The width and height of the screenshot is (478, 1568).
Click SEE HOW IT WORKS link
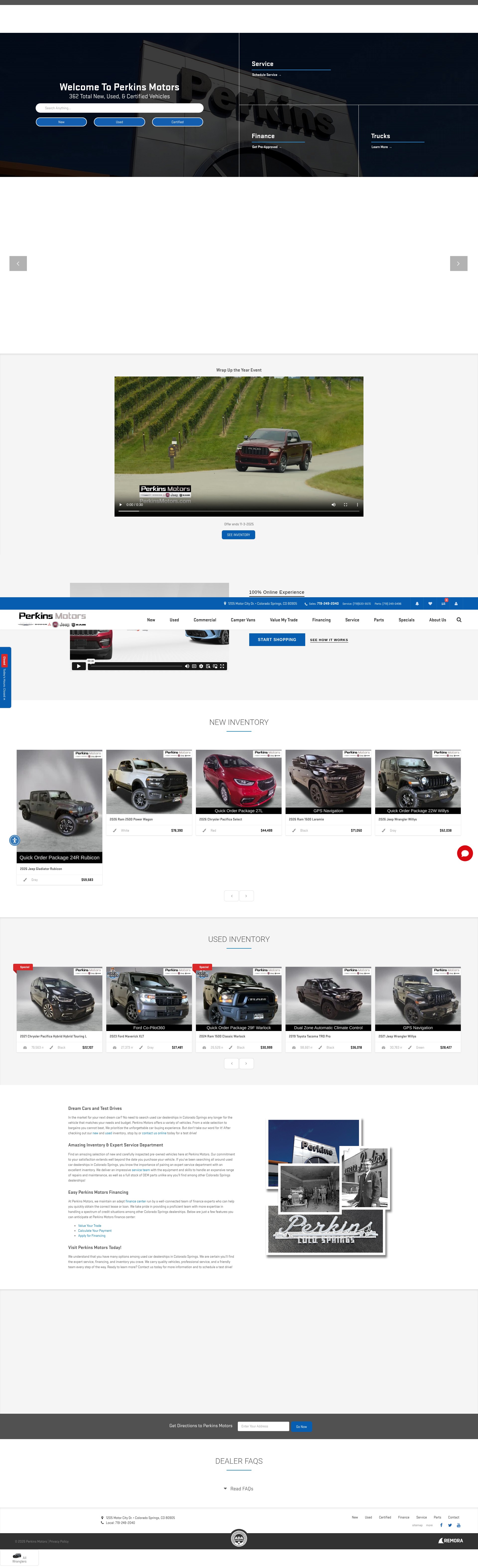pyautogui.click(x=329, y=640)
